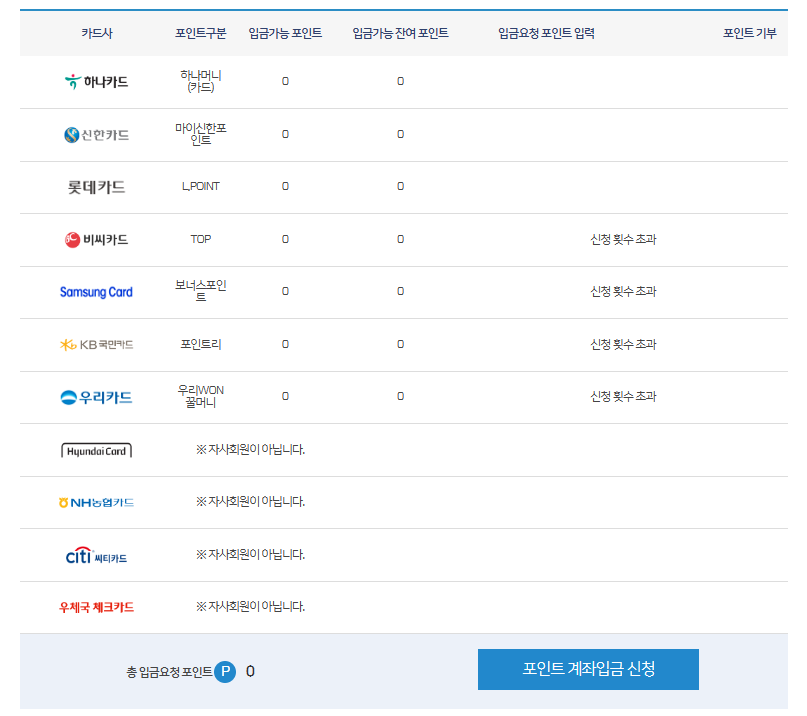
Task: Select the 우리WON 꿀머니 point type
Action: 201,396
